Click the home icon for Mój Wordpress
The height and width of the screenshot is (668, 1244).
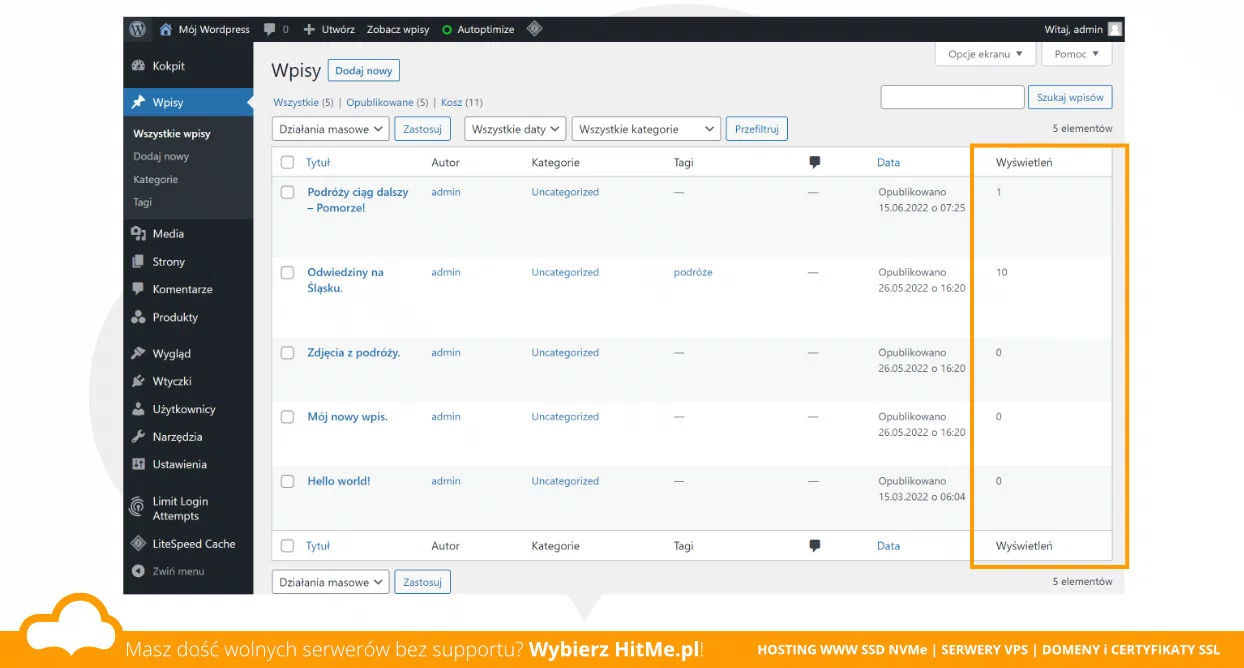166,29
